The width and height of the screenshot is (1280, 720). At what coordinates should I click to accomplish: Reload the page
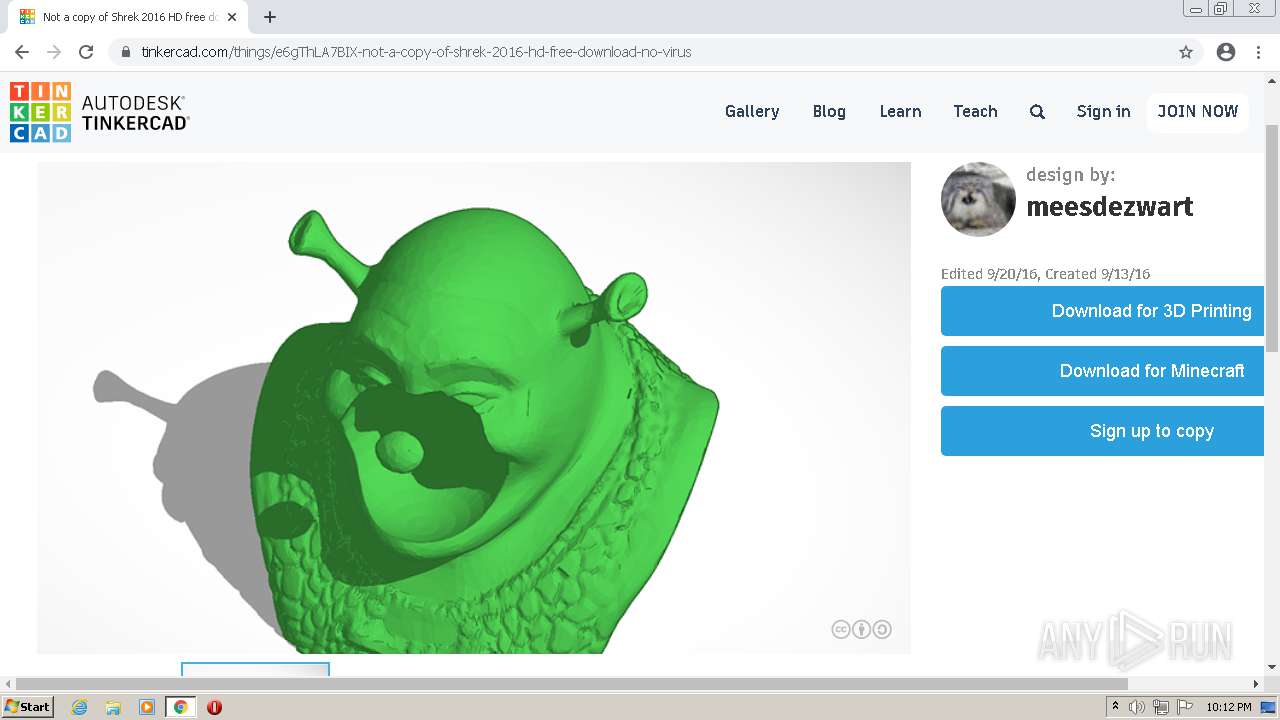pos(86,52)
